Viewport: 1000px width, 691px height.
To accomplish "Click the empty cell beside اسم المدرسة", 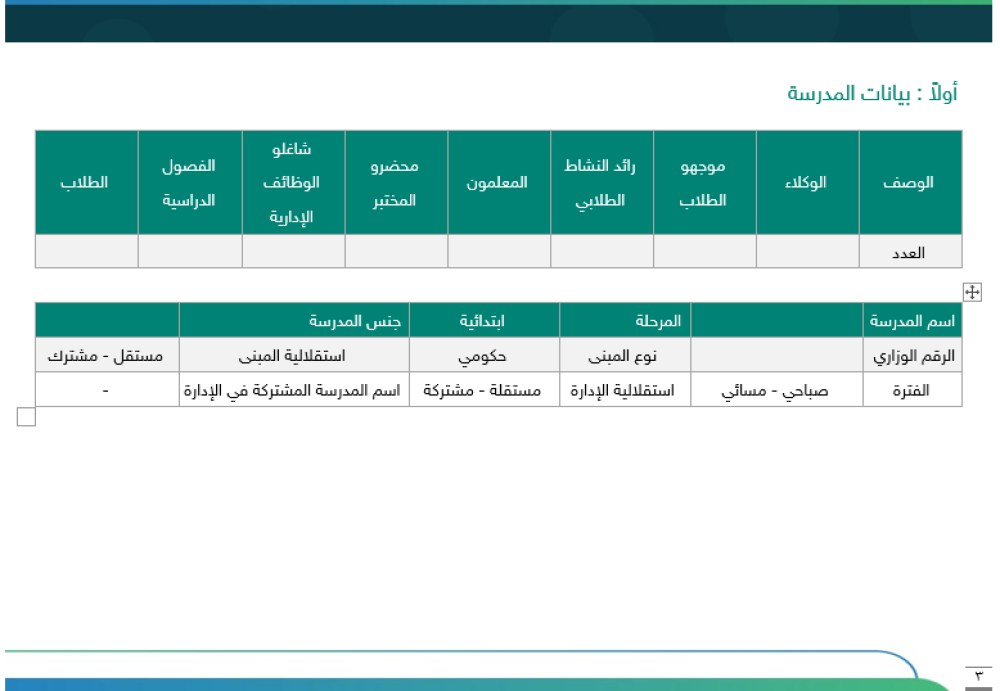I will [x=775, y=318].
